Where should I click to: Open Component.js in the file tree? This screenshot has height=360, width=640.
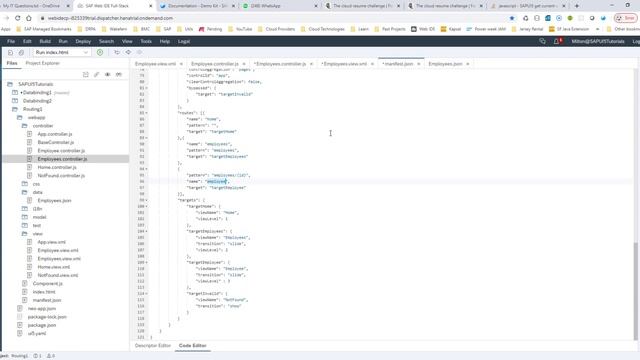[x=47, y=284]
